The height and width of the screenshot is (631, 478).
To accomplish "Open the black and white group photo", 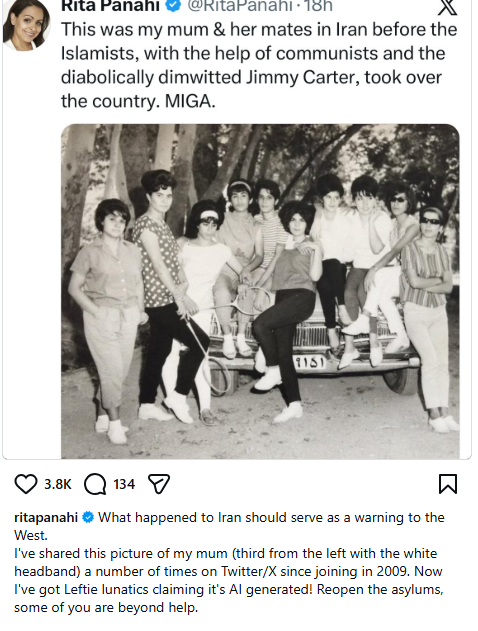I will (x=260, y=291).
